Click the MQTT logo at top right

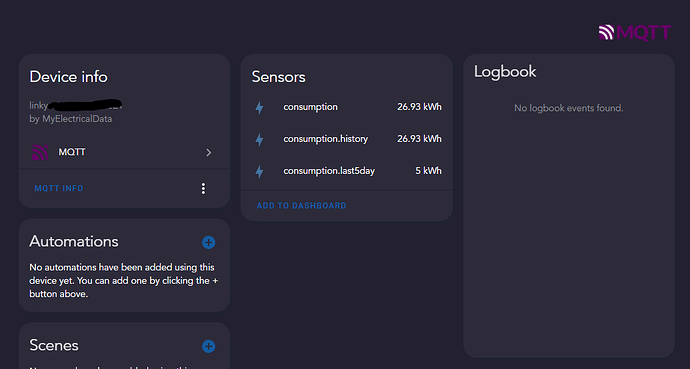[x=635, y=32]
